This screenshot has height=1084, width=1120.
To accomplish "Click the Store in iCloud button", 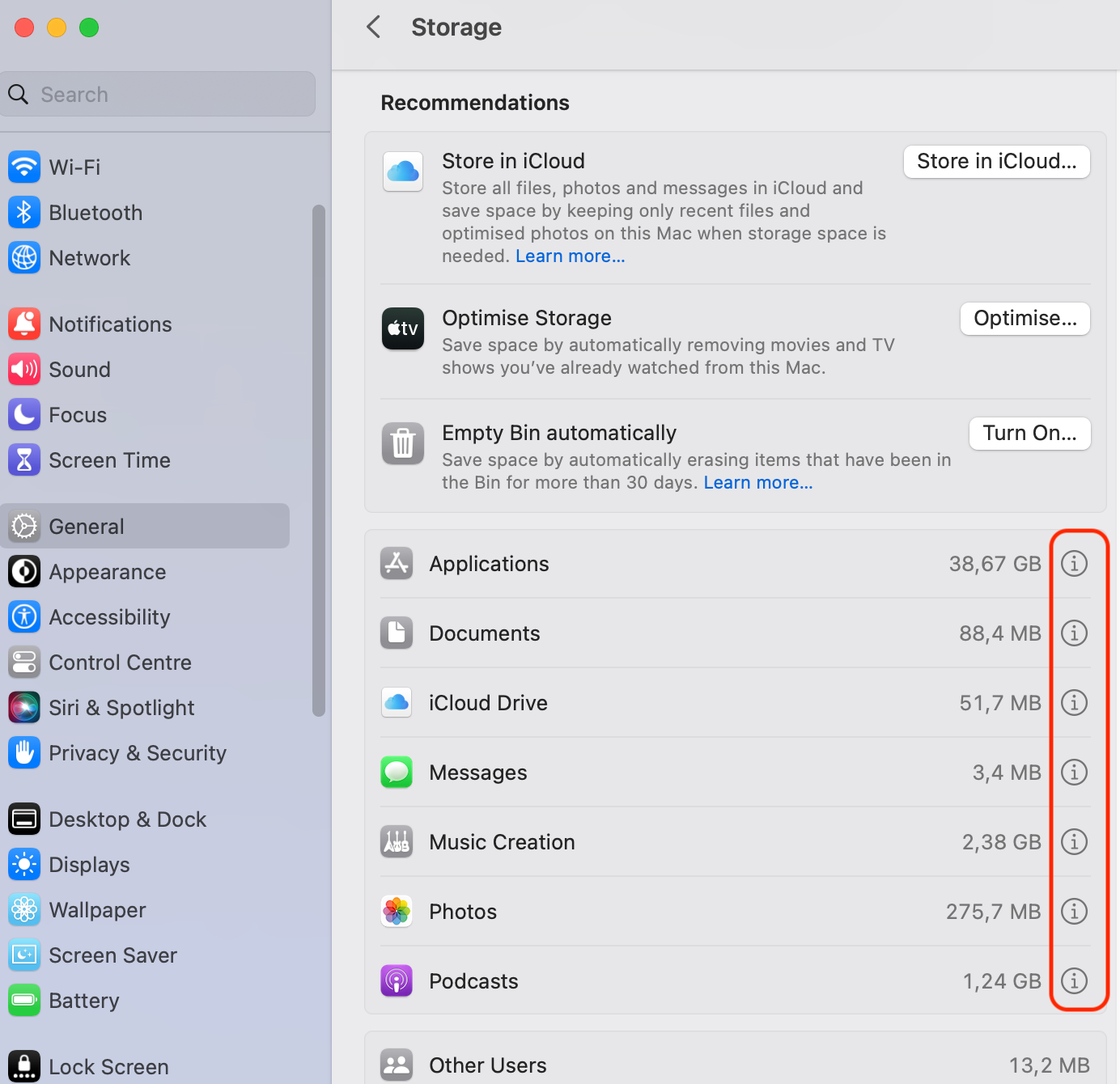I will point(996,161).
